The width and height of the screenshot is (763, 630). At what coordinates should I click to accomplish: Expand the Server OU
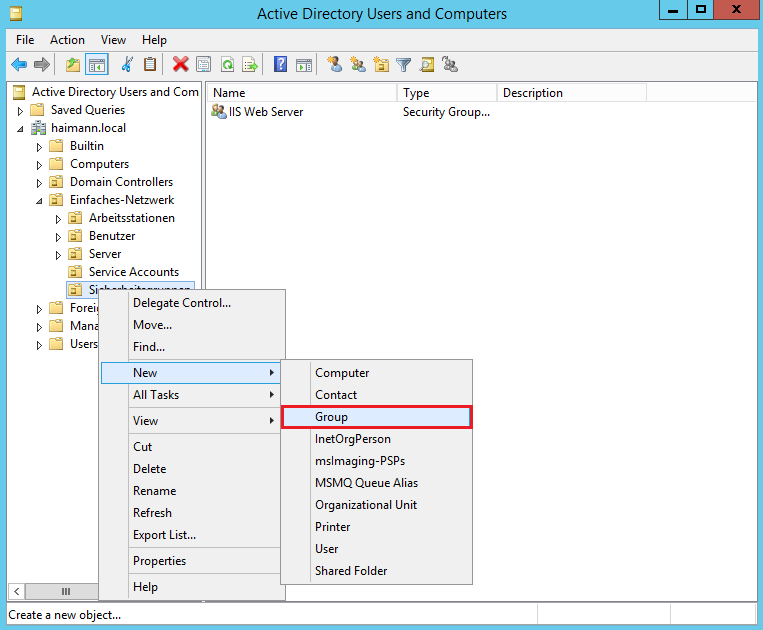click(x=58, y=255)
